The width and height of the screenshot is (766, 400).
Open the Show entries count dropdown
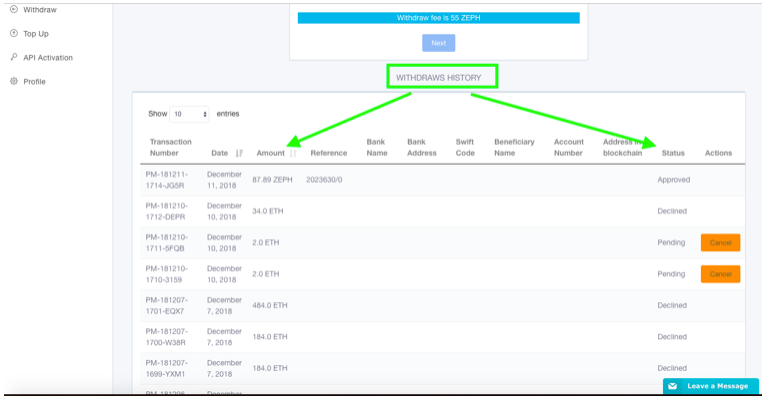pyautogui.click(x=189, y=114)
